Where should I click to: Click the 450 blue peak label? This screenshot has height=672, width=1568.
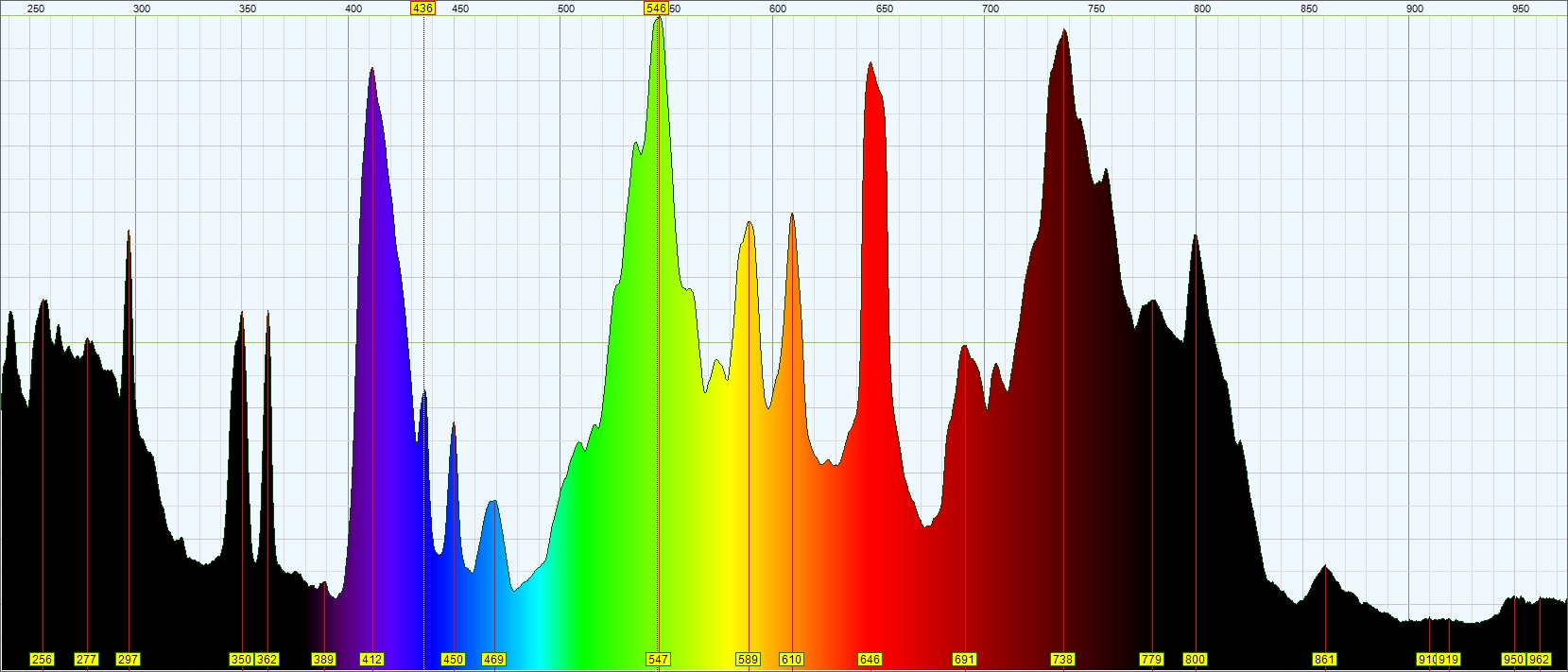point(454,660)
